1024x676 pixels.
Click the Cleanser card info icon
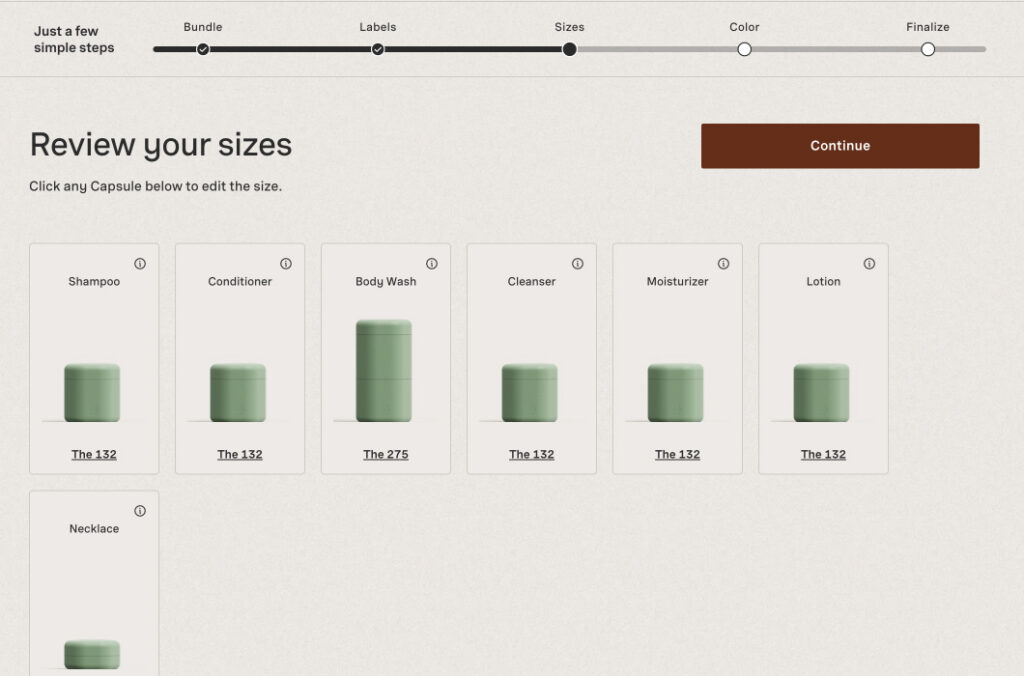578,264
